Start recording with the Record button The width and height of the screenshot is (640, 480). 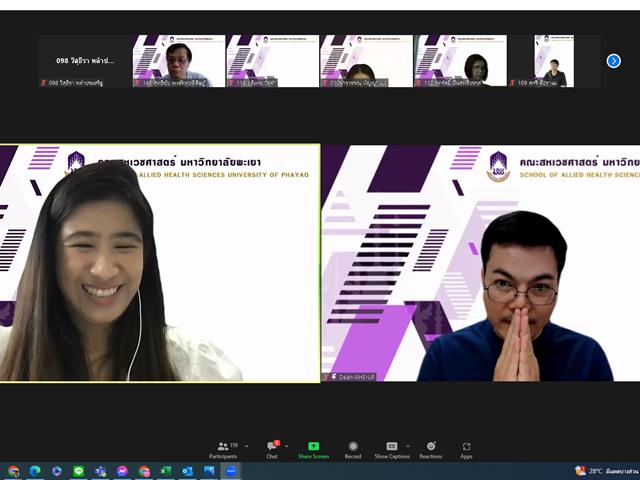click(x=353, y=450)
